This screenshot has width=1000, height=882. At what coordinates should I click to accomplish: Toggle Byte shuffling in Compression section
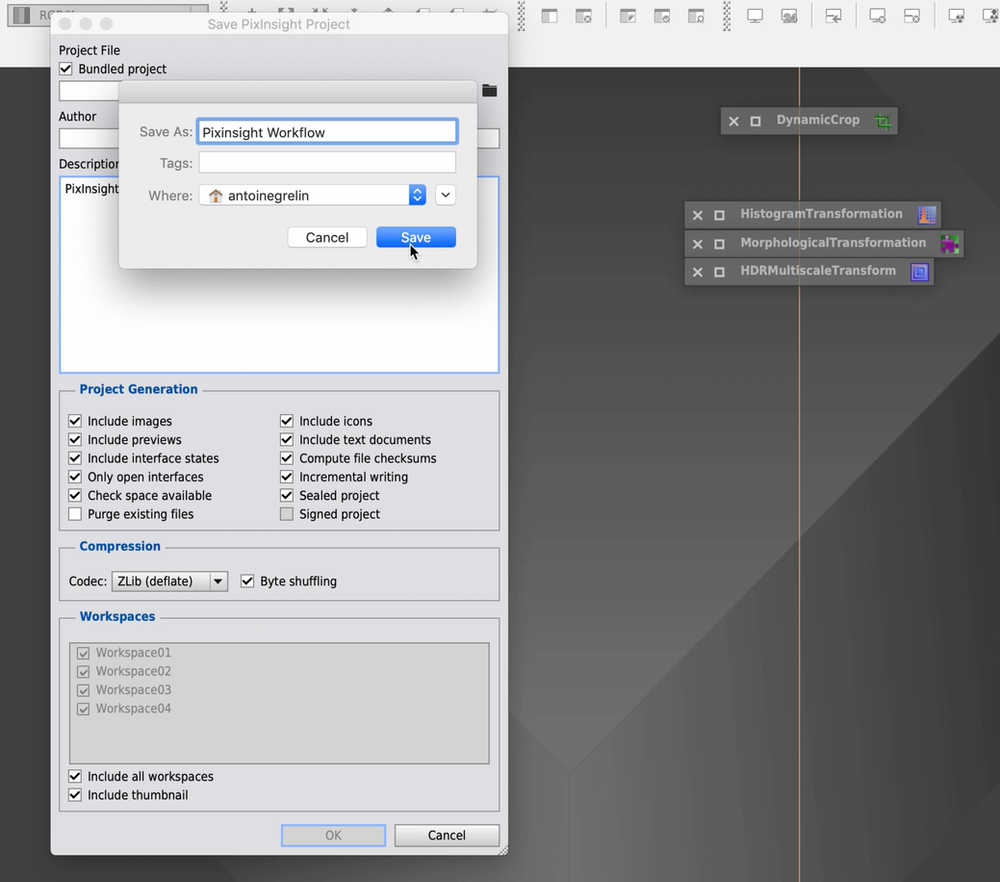click(x=247, y=581)
